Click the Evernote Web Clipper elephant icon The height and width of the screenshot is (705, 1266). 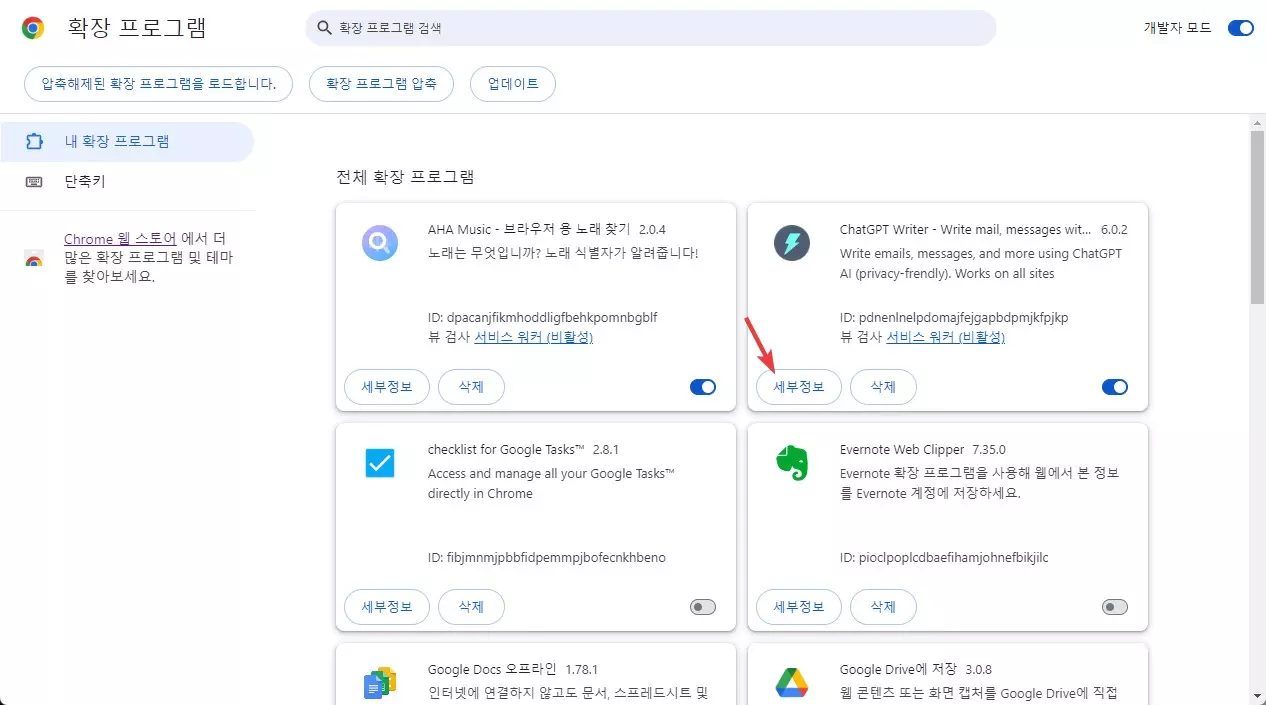[x=792, y=463]
